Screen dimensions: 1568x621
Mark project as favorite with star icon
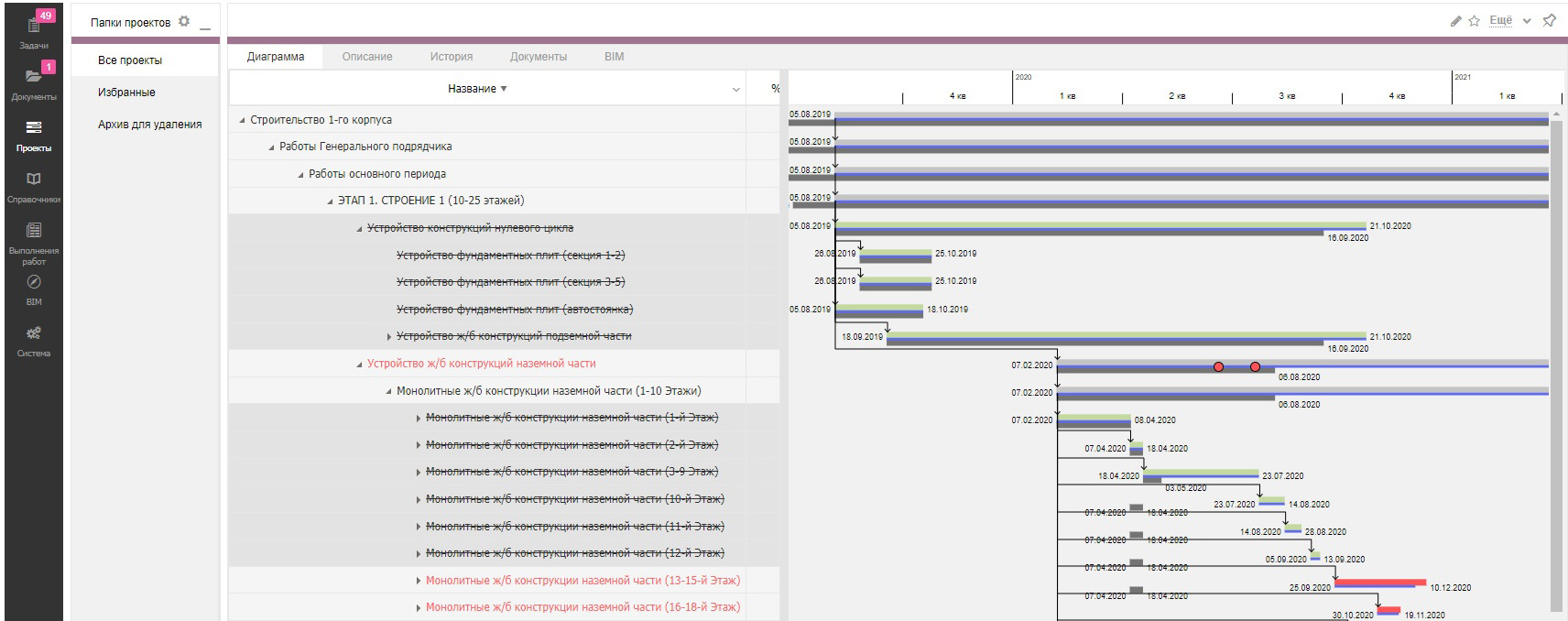(1475, 21)
